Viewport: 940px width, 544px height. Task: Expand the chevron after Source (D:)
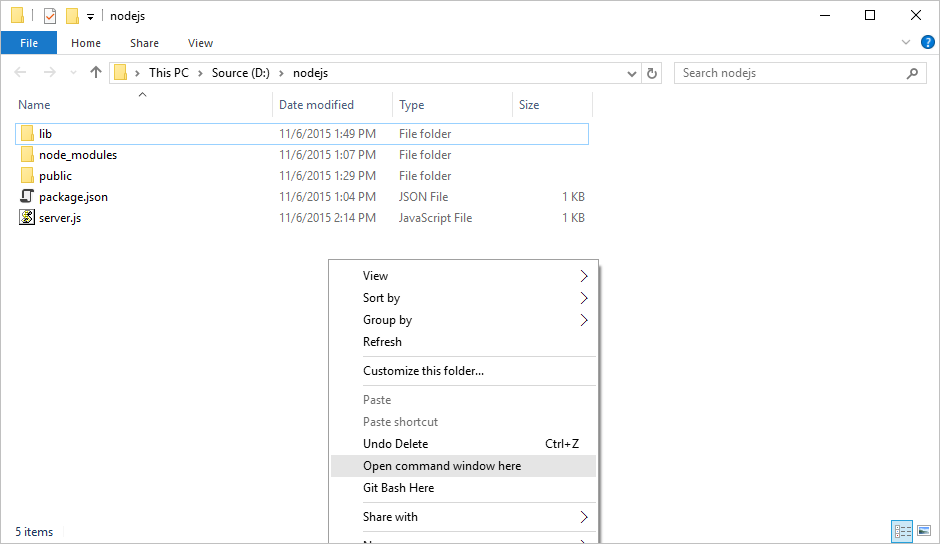pos(281,73)
